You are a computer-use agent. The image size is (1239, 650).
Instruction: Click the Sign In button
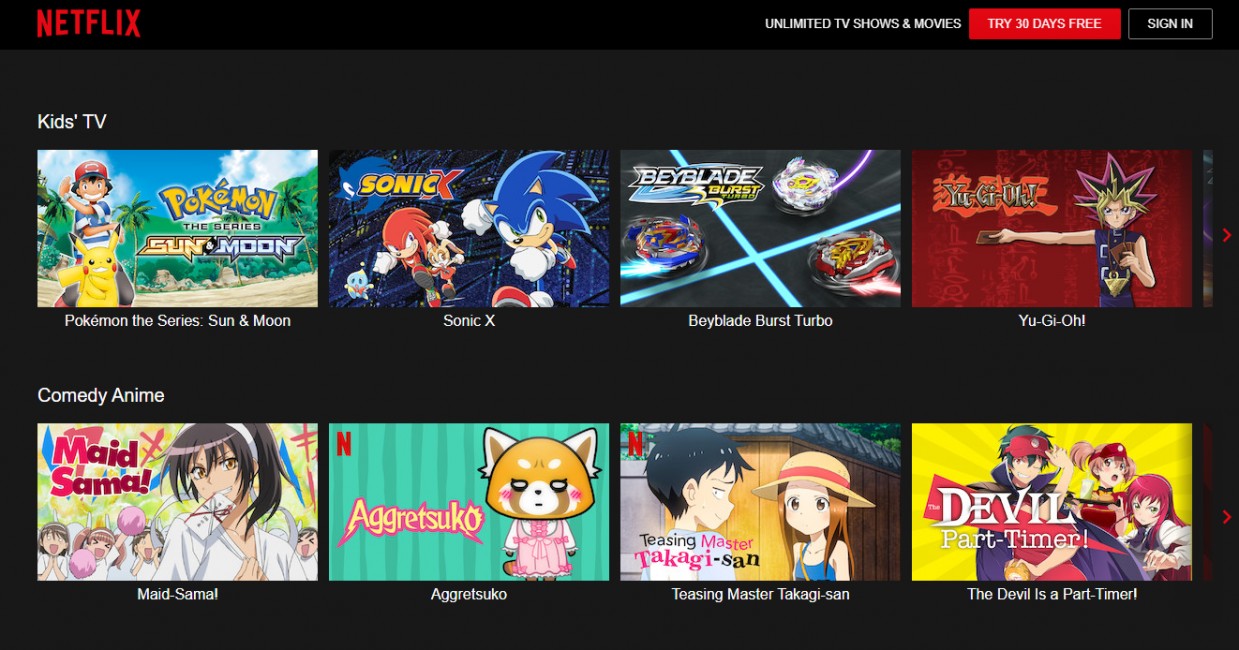pos(1170,24)
